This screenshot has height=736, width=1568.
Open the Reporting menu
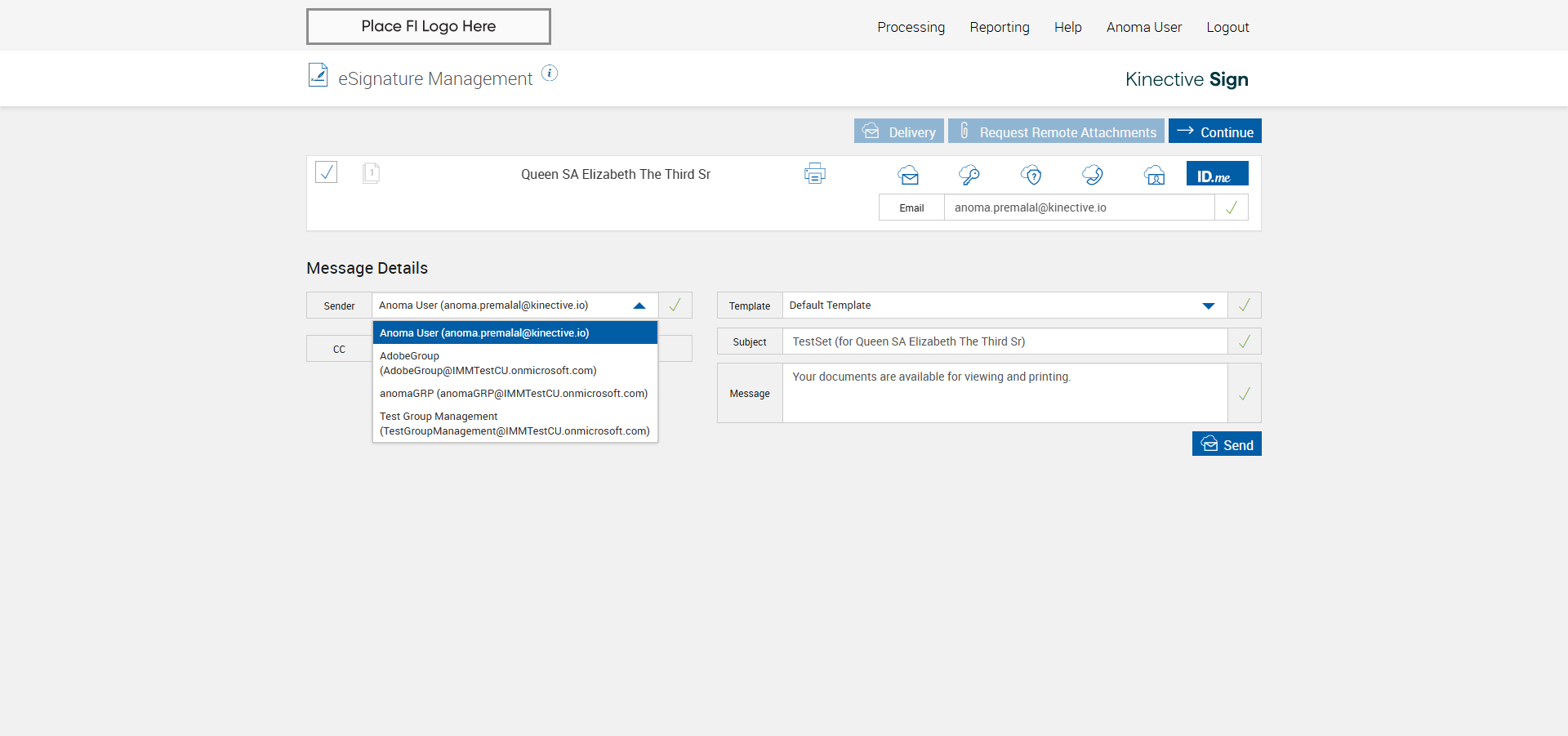(x=999, y=27)
